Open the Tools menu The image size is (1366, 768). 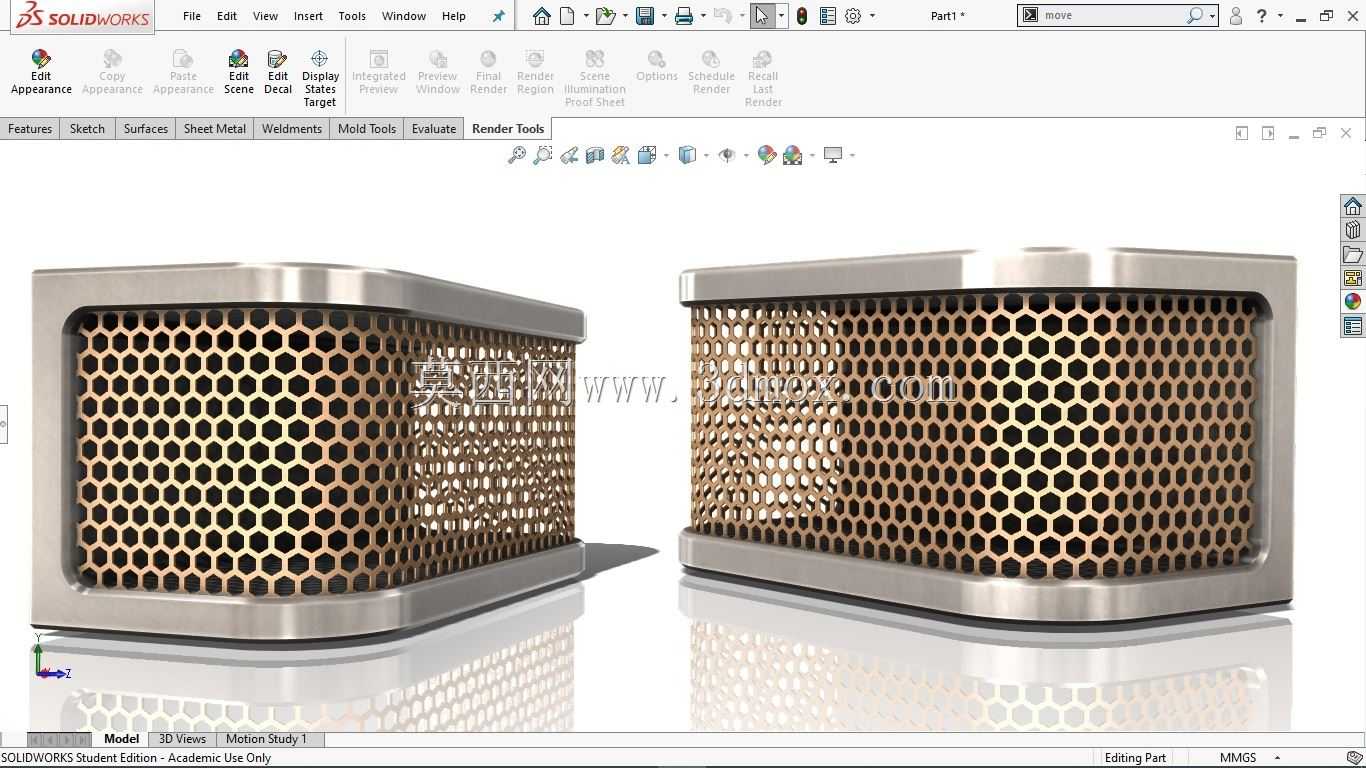tap(352, 16)
